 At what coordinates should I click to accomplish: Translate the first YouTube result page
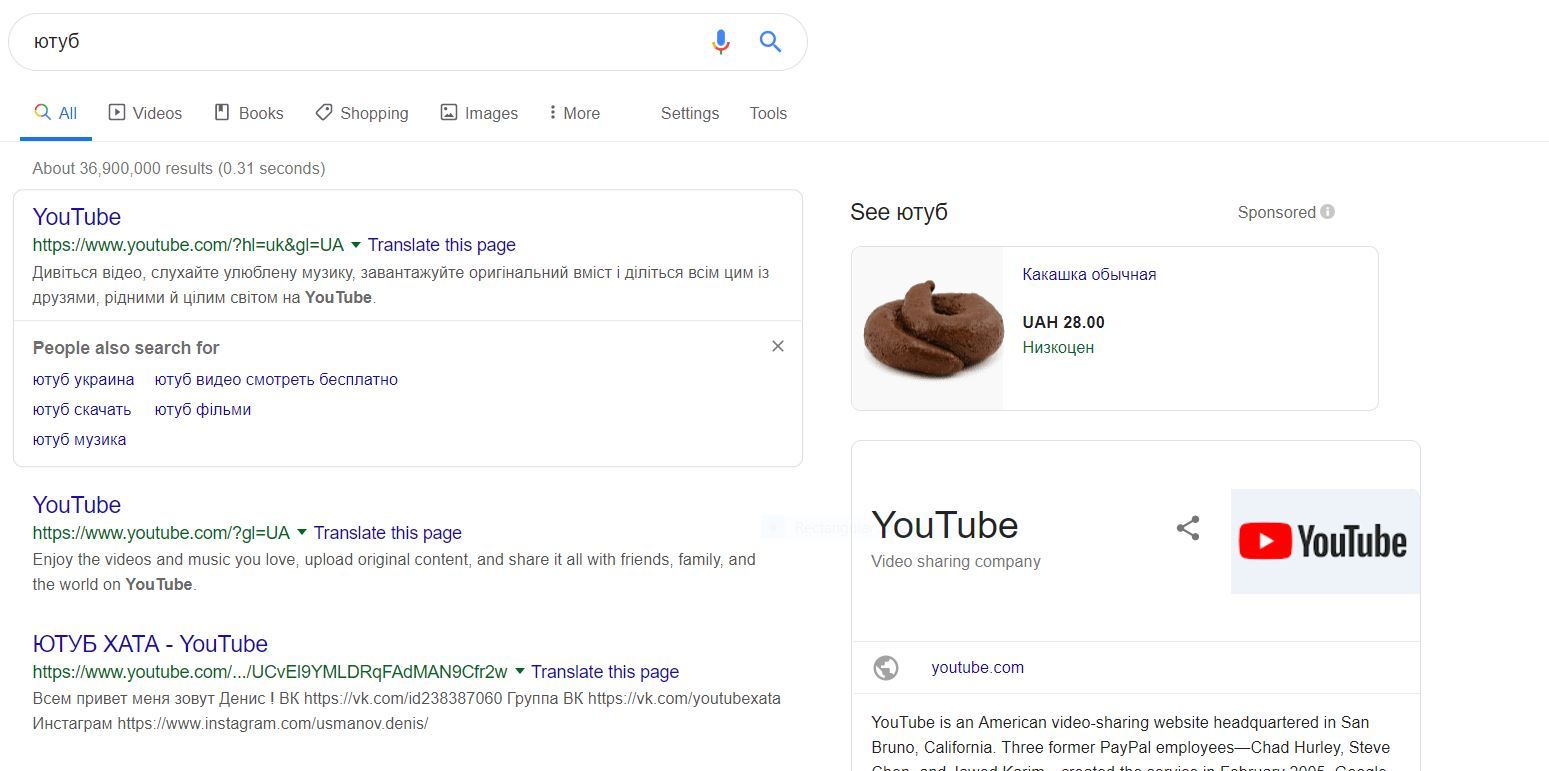pyautogui.click(x=442, y=245)
